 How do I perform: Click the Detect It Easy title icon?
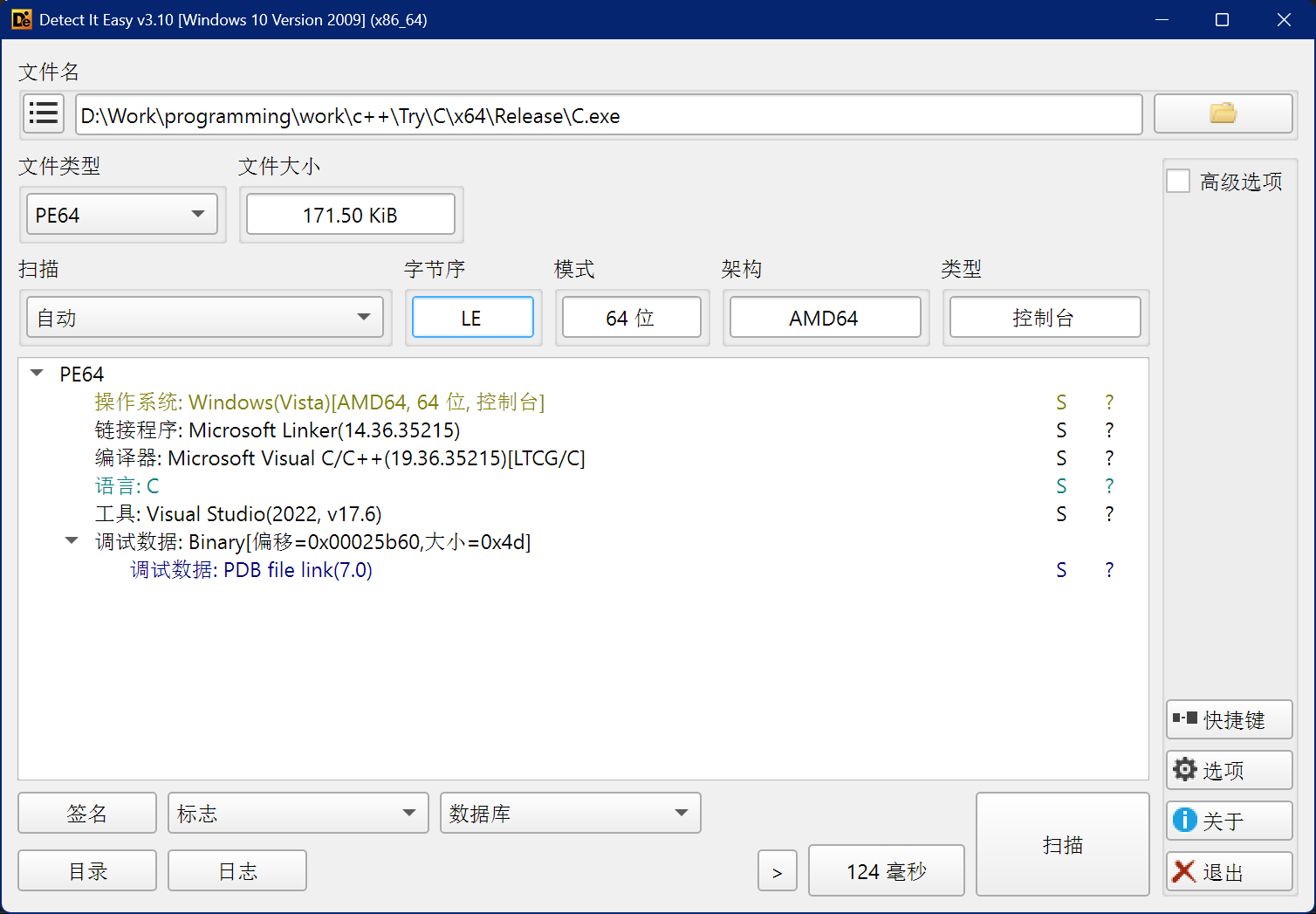click(x=22, y=19)
